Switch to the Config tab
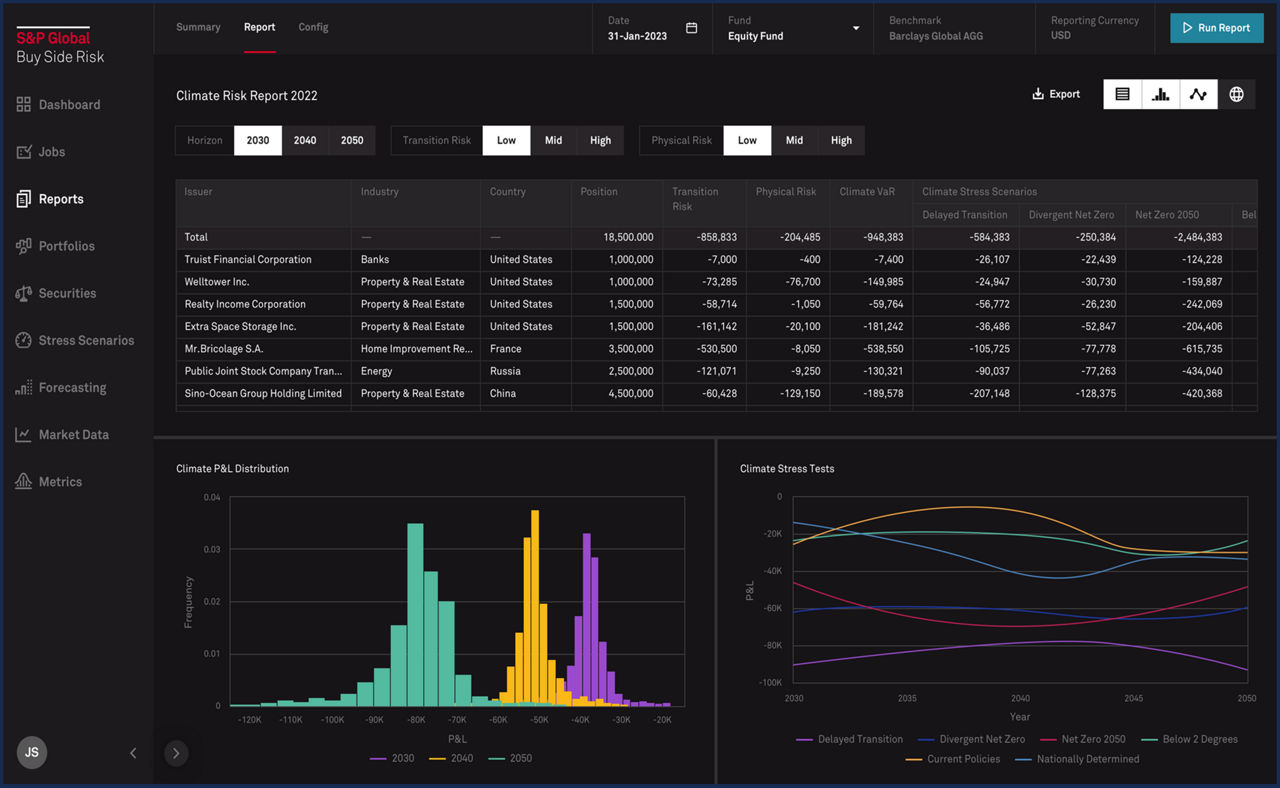 (313, 27)
